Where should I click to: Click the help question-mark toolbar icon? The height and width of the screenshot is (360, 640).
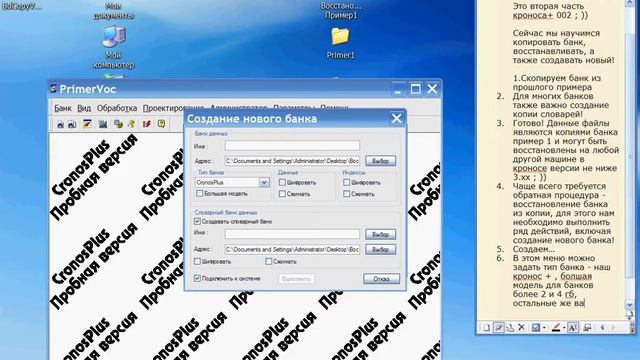(162, 124)
